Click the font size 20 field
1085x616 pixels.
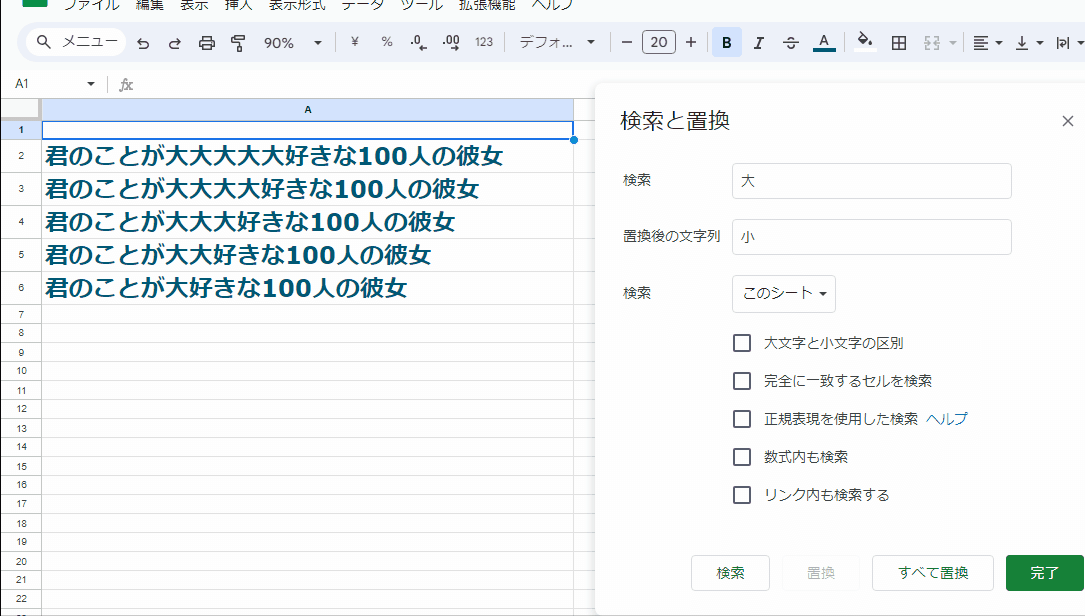pyautogui.click(x=659, y=42)
